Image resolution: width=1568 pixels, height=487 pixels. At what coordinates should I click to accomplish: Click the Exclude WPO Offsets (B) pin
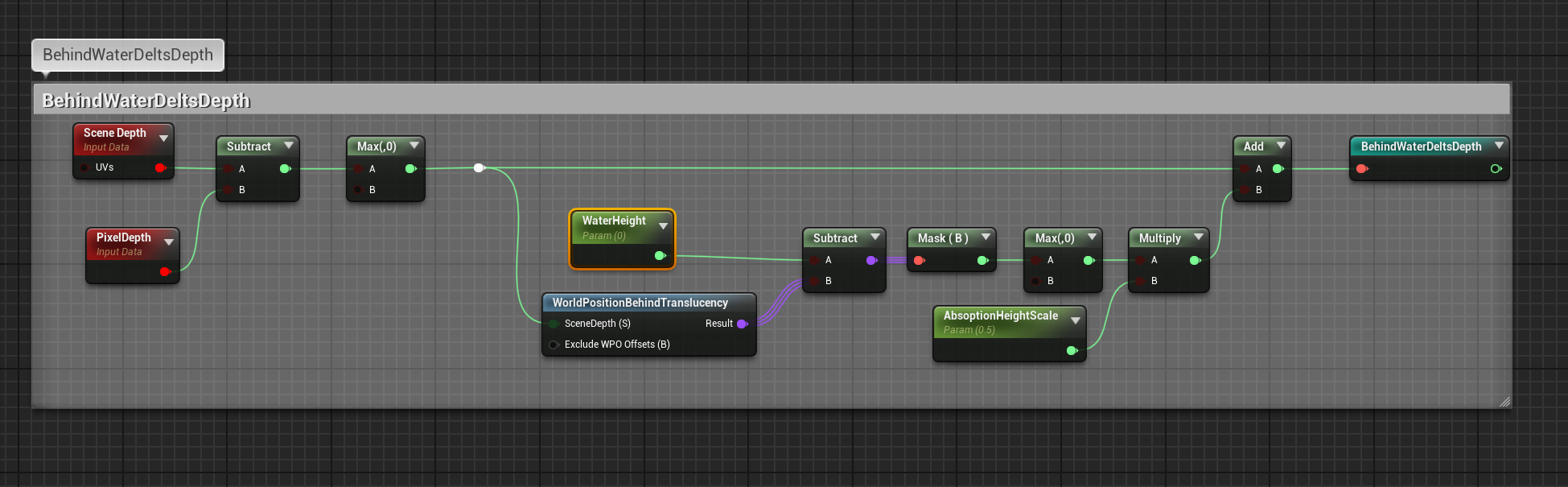tap(554, 345)
